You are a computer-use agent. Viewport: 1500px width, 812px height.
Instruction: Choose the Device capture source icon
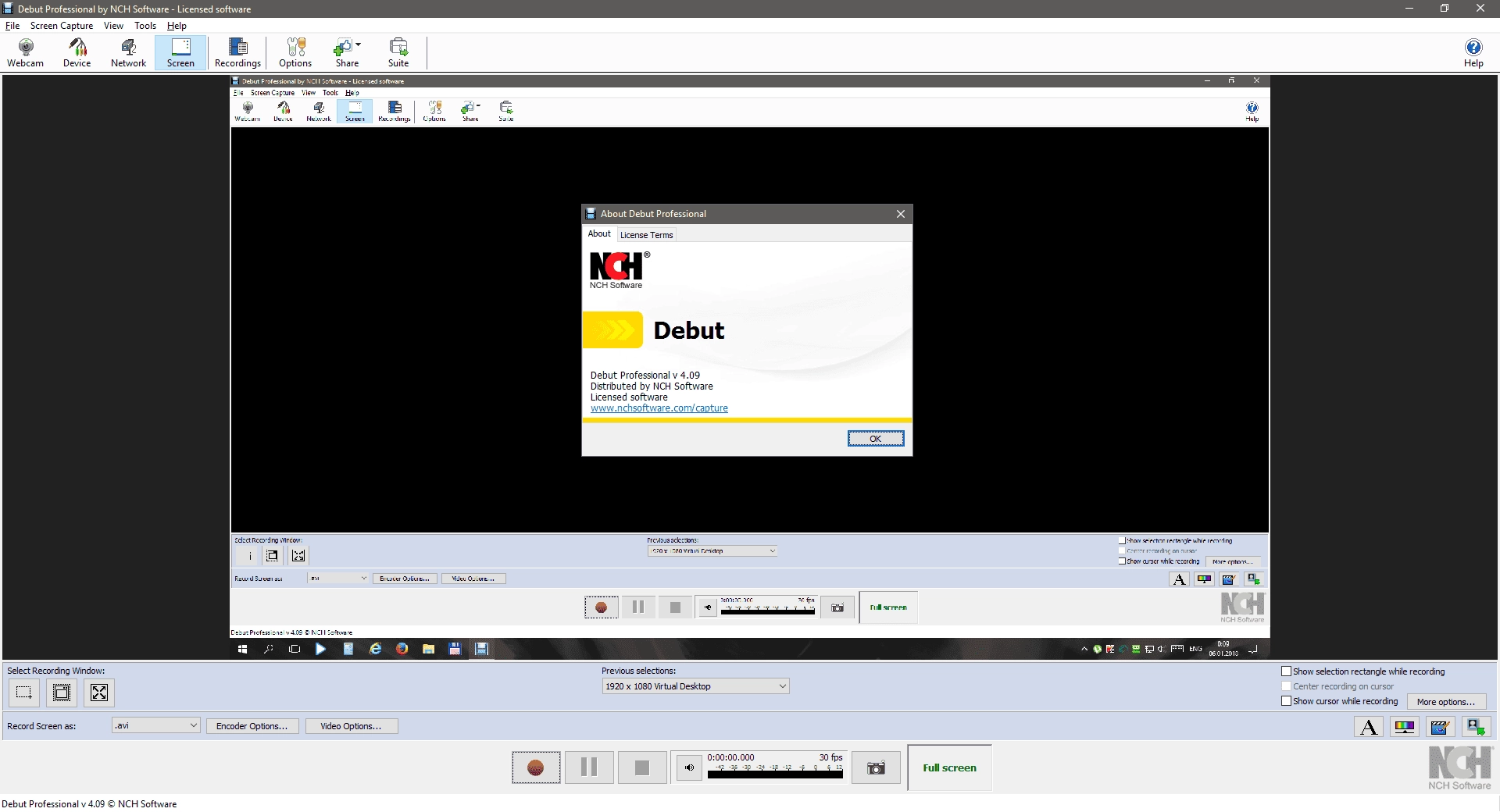tap(77, 53)
